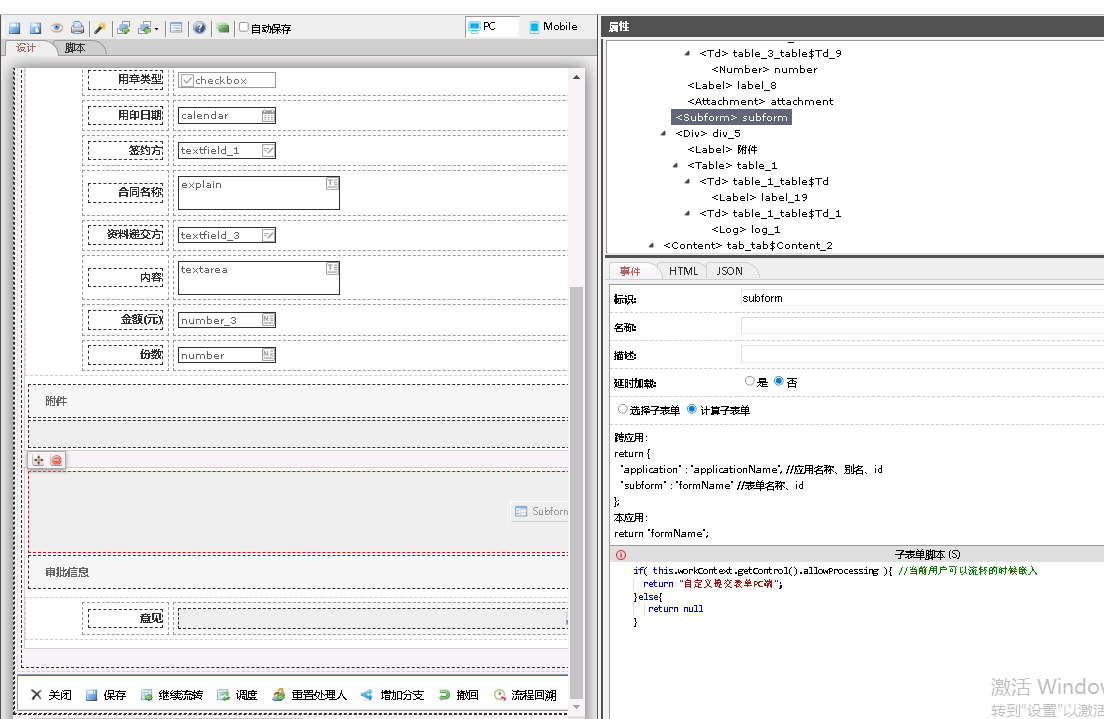
Task: Click the calendar icon in 用印日期 field
Action: [268, 116]
